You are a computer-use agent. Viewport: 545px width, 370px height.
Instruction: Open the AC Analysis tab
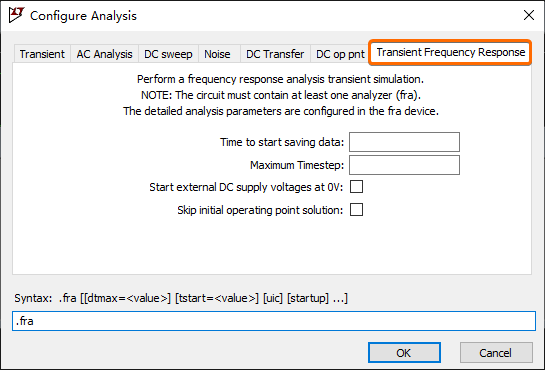(104, 54)
